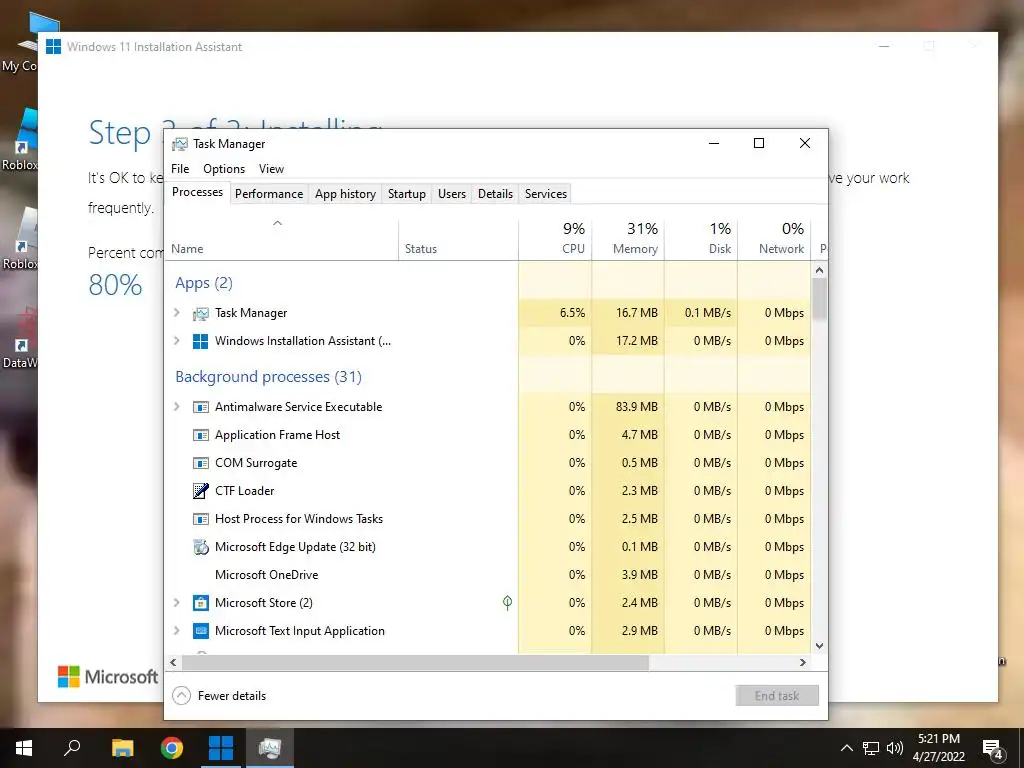Screen dimensions: 1024x768
Task: Sort by the Status column header
Action: [x=458, y=240]
